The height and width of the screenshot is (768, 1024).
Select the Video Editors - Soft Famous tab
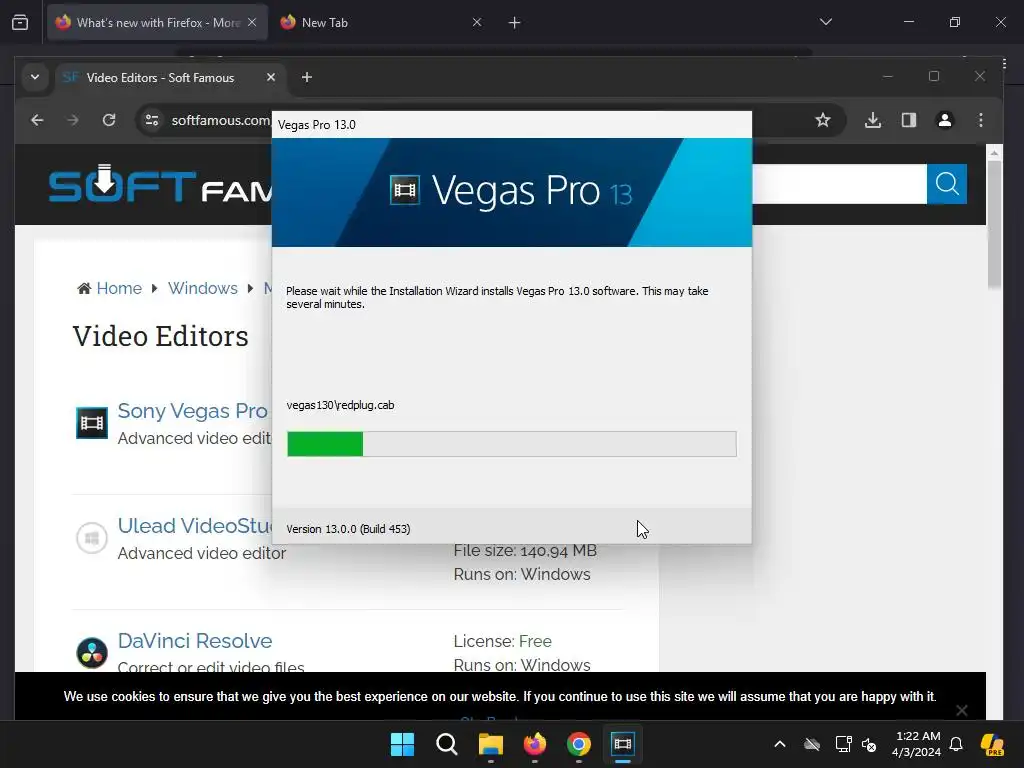click(x=170, y=78)
